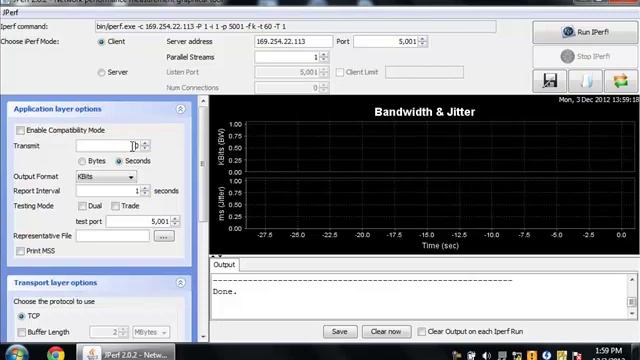This screenshot has height=360, width=640.
Task: Click the Run IPerf! button
Action: (x=585, y=32)
